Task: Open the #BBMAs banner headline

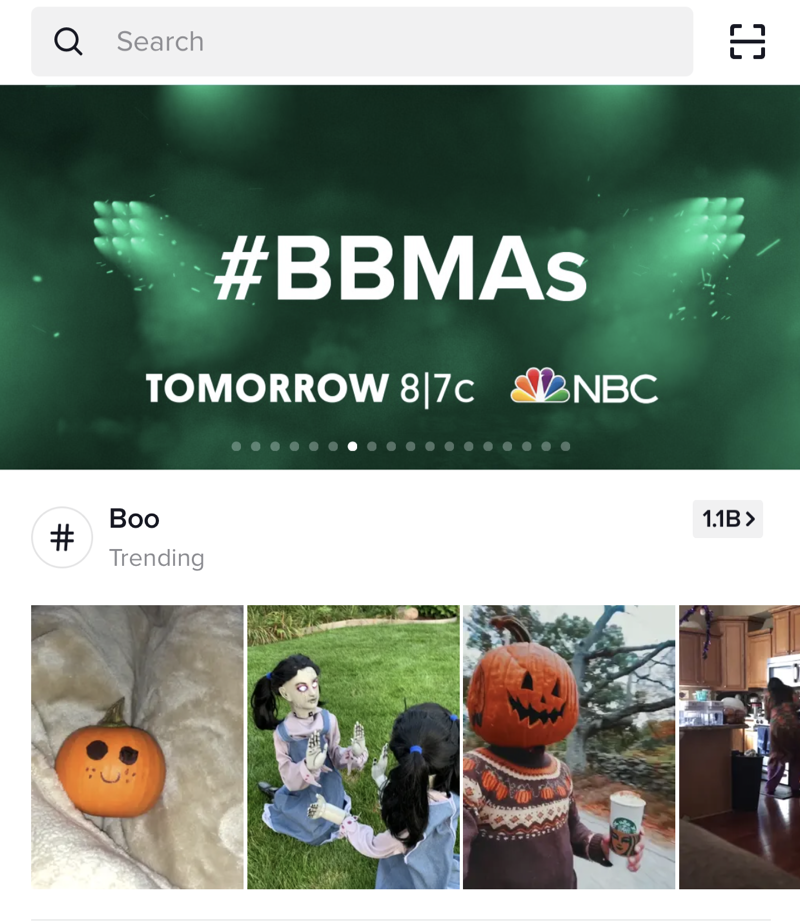Action: [400, 269]
